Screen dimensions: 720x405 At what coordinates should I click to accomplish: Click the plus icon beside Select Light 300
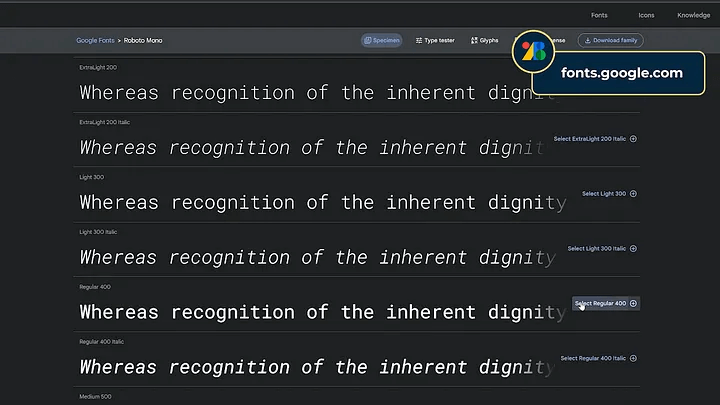click(633, 194)
